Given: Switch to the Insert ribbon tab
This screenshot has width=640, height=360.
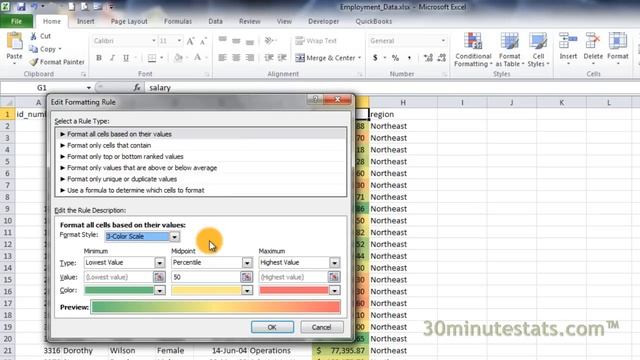Looking at the screenshot, I should (x=86, y=21).
